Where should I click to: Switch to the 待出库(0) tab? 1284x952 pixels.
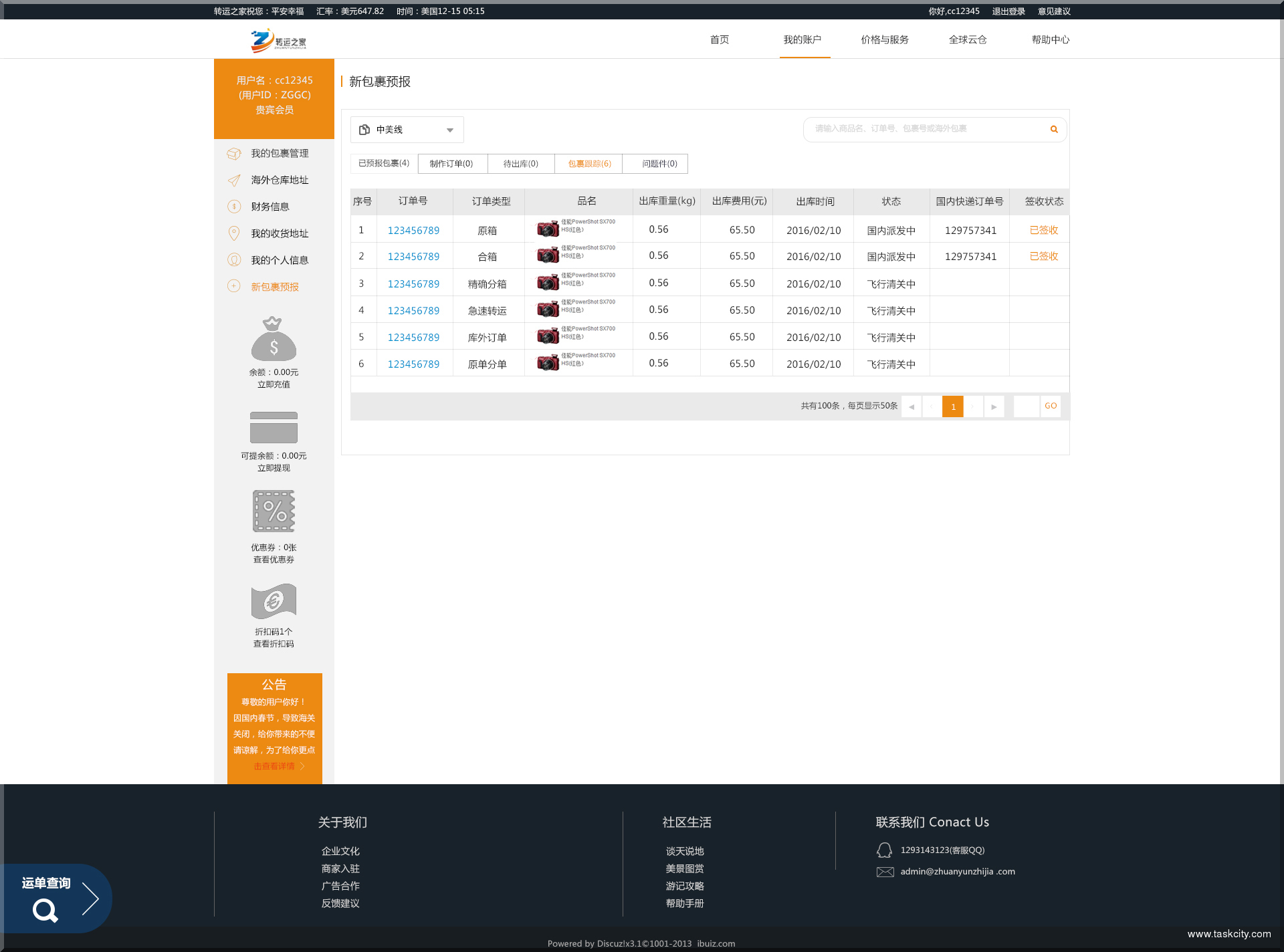(520, 164)
